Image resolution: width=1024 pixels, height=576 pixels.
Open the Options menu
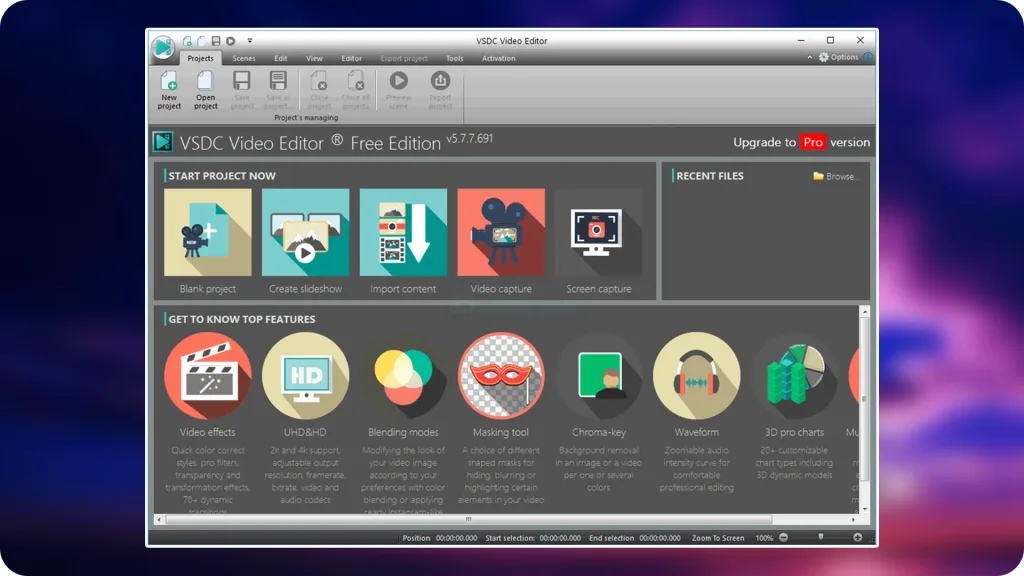(839, 58)
